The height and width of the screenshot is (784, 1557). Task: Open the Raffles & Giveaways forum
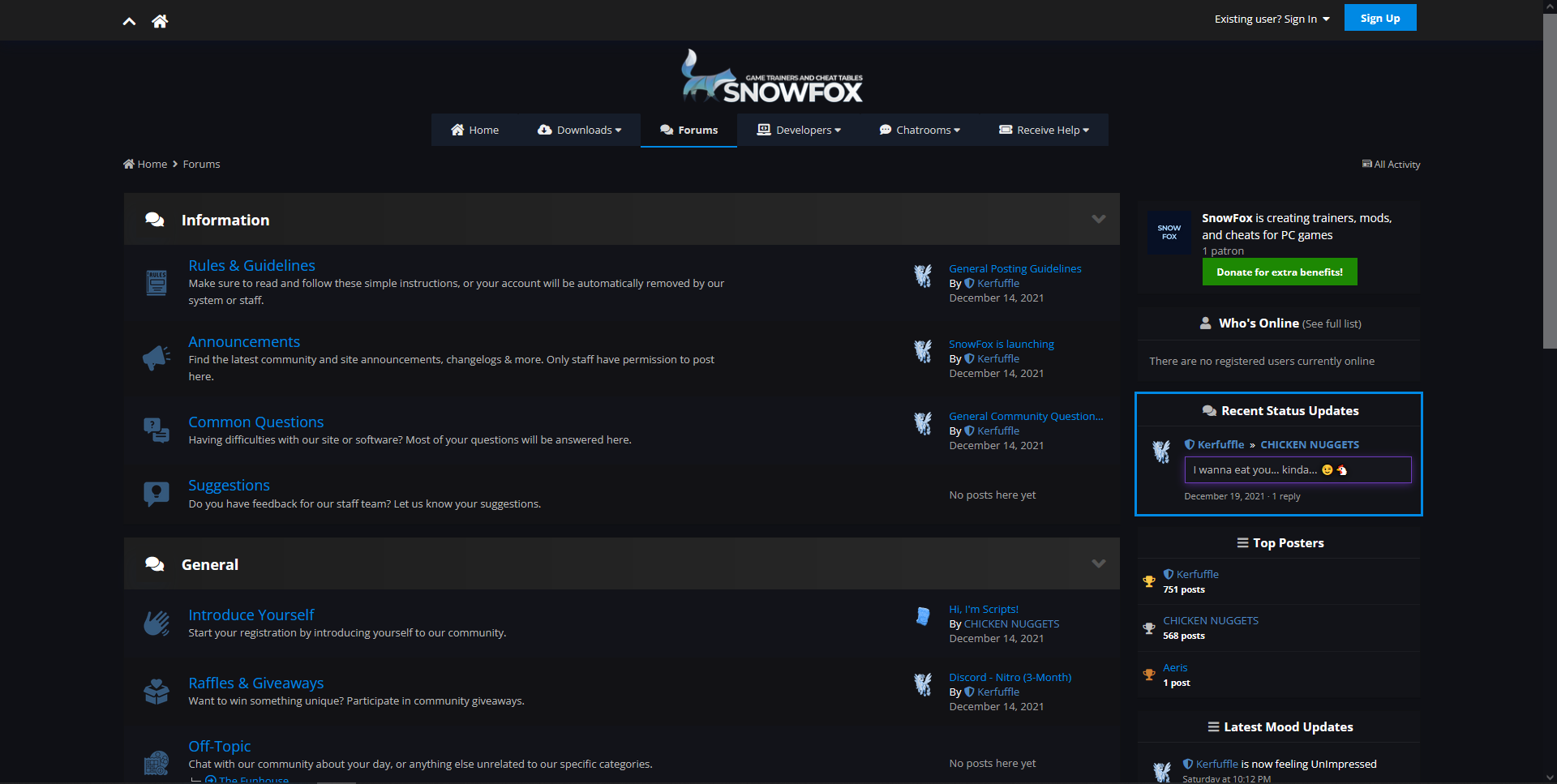click(255, 683)
